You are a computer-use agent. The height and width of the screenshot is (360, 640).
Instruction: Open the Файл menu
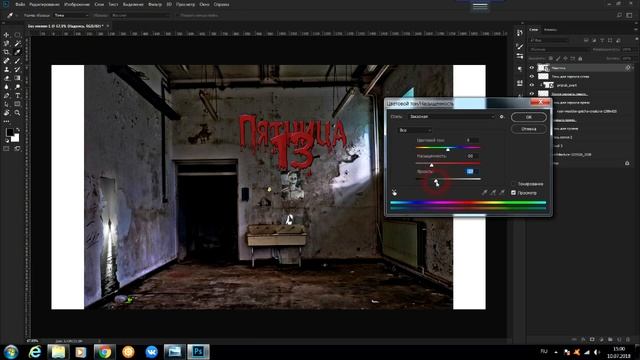point(20,4)
